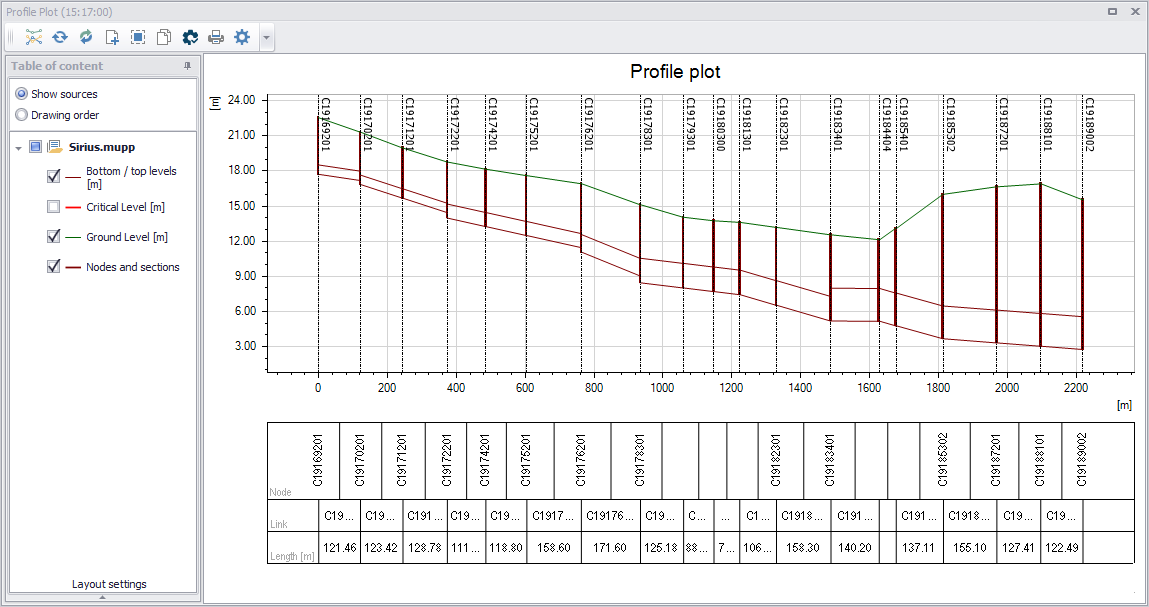Click the C19189002 node label on the chart

1090,124
